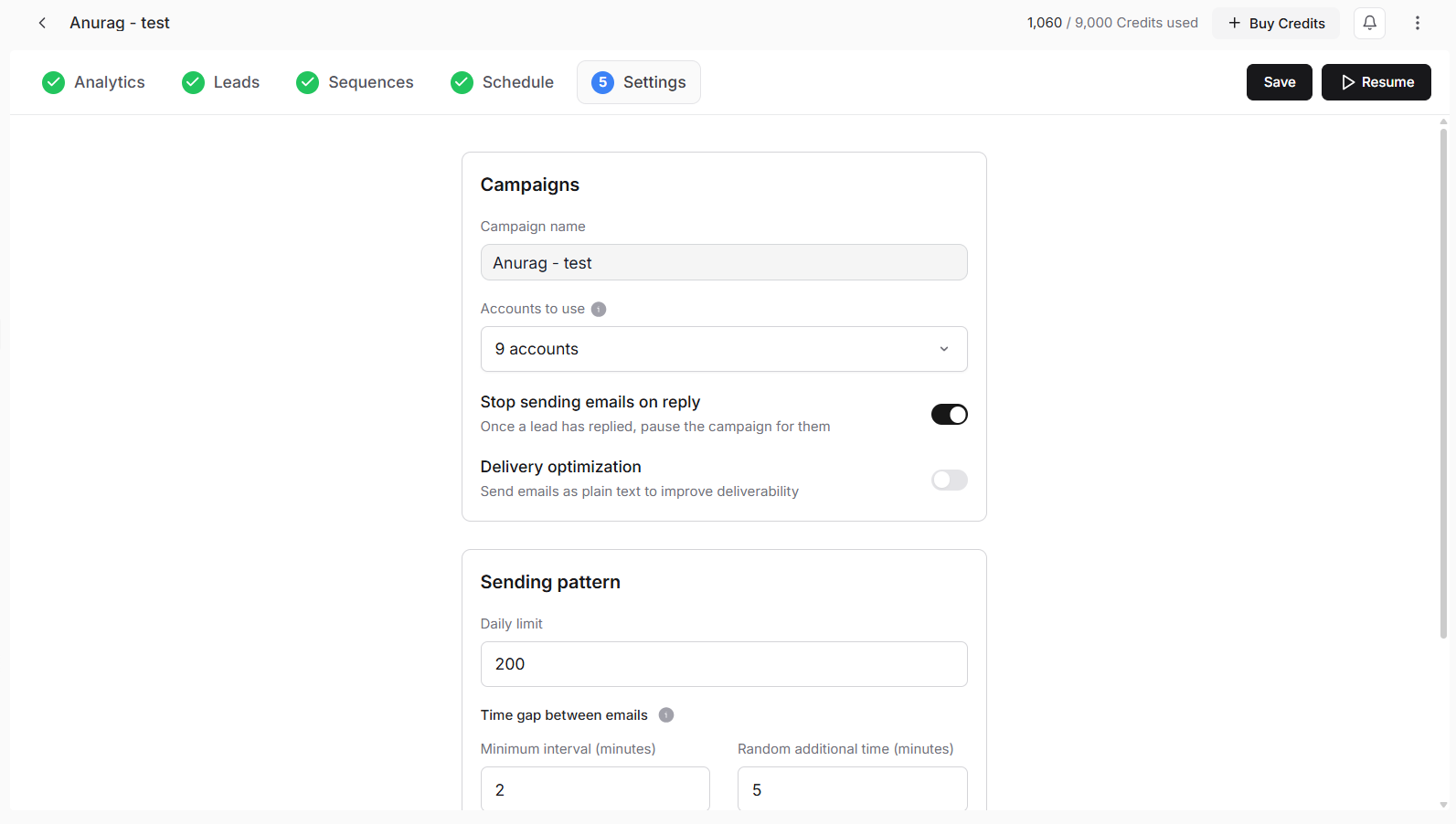Click the blue step 5 badge on Settings
This screenshot has width=1456, height=824.
point(602,82)
